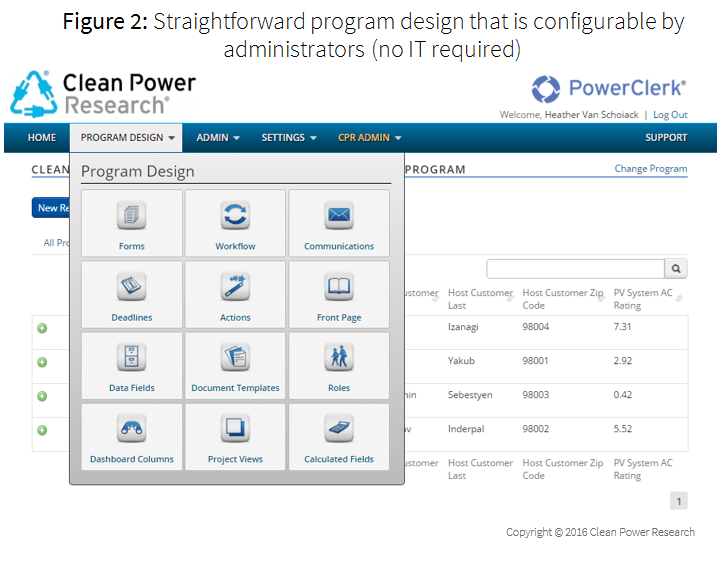Click the Deadlines label text
Image resolution: width=720 pixels, height=561 pixels.
point(132,318)
